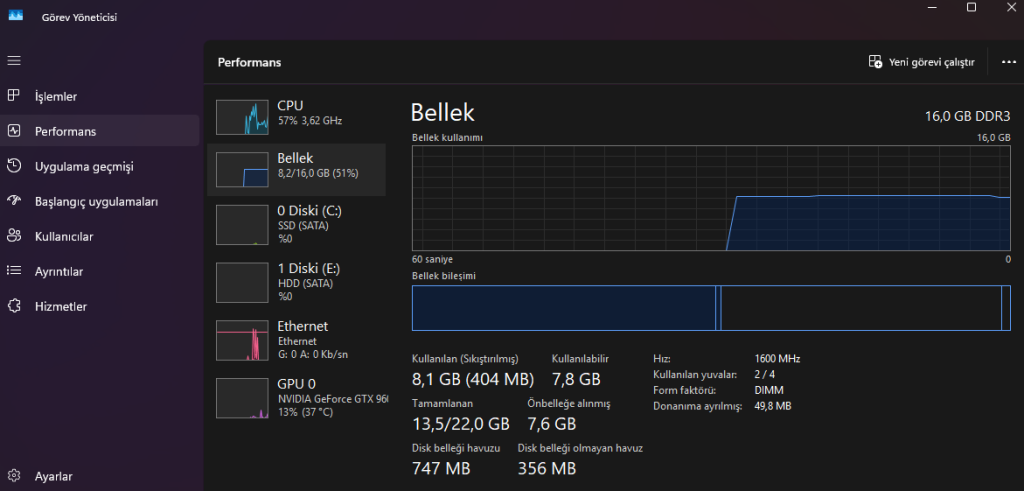1024x491 pixels.
Task: Select 1 Diski (E:) HDD entry
Action: tap(296, 281)
